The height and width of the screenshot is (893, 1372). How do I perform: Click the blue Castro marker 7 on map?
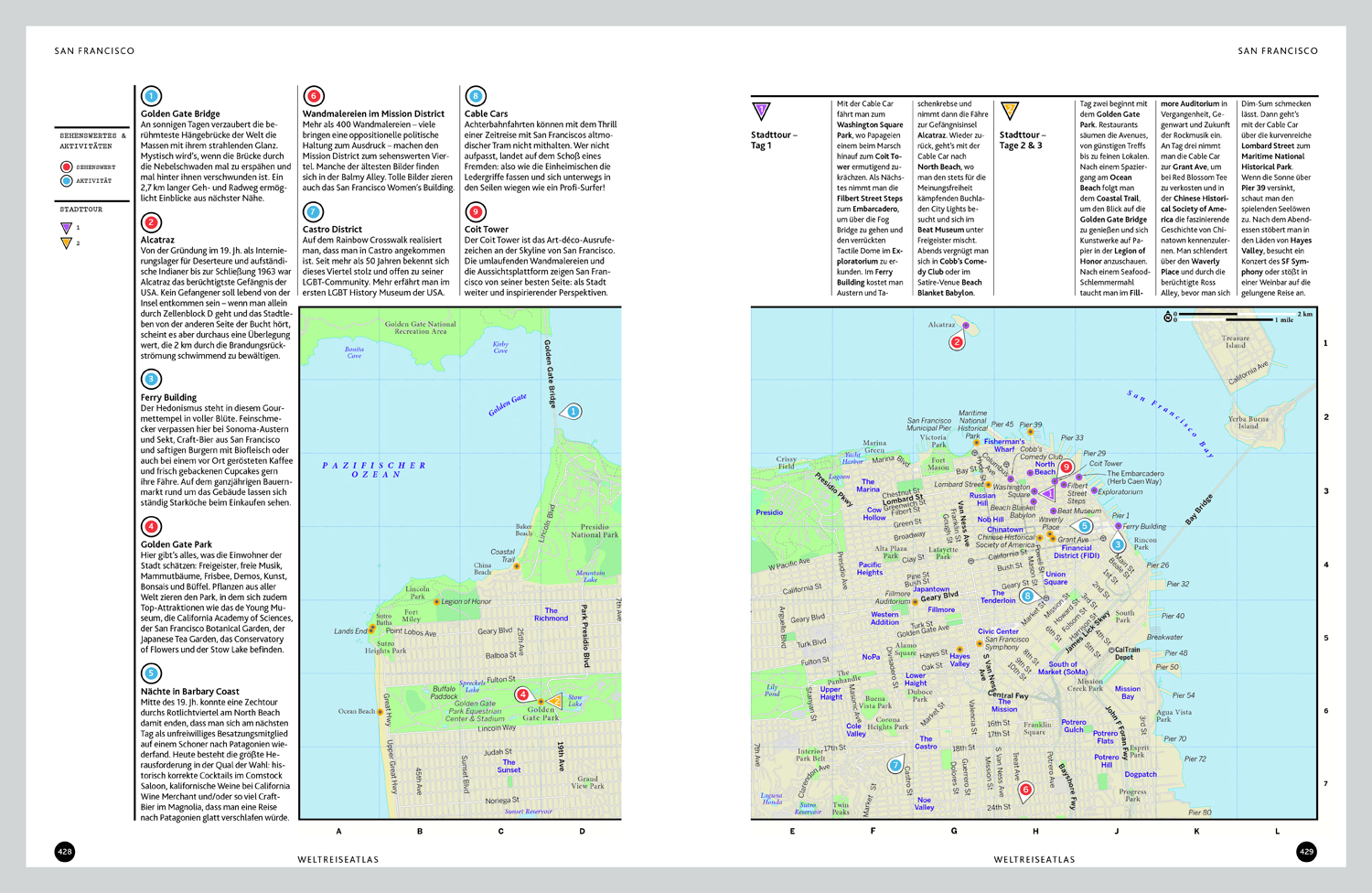(895, 765)
